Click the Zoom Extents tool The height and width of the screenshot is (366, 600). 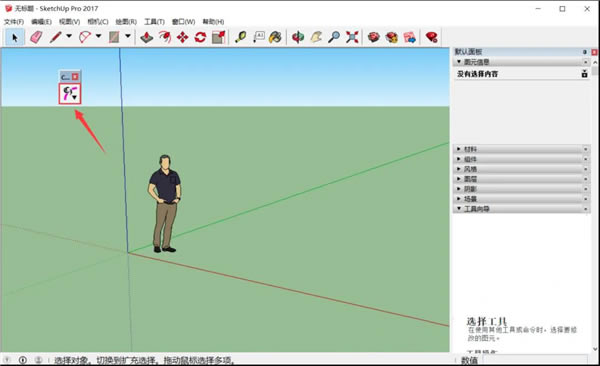click(x=352, y=38)
